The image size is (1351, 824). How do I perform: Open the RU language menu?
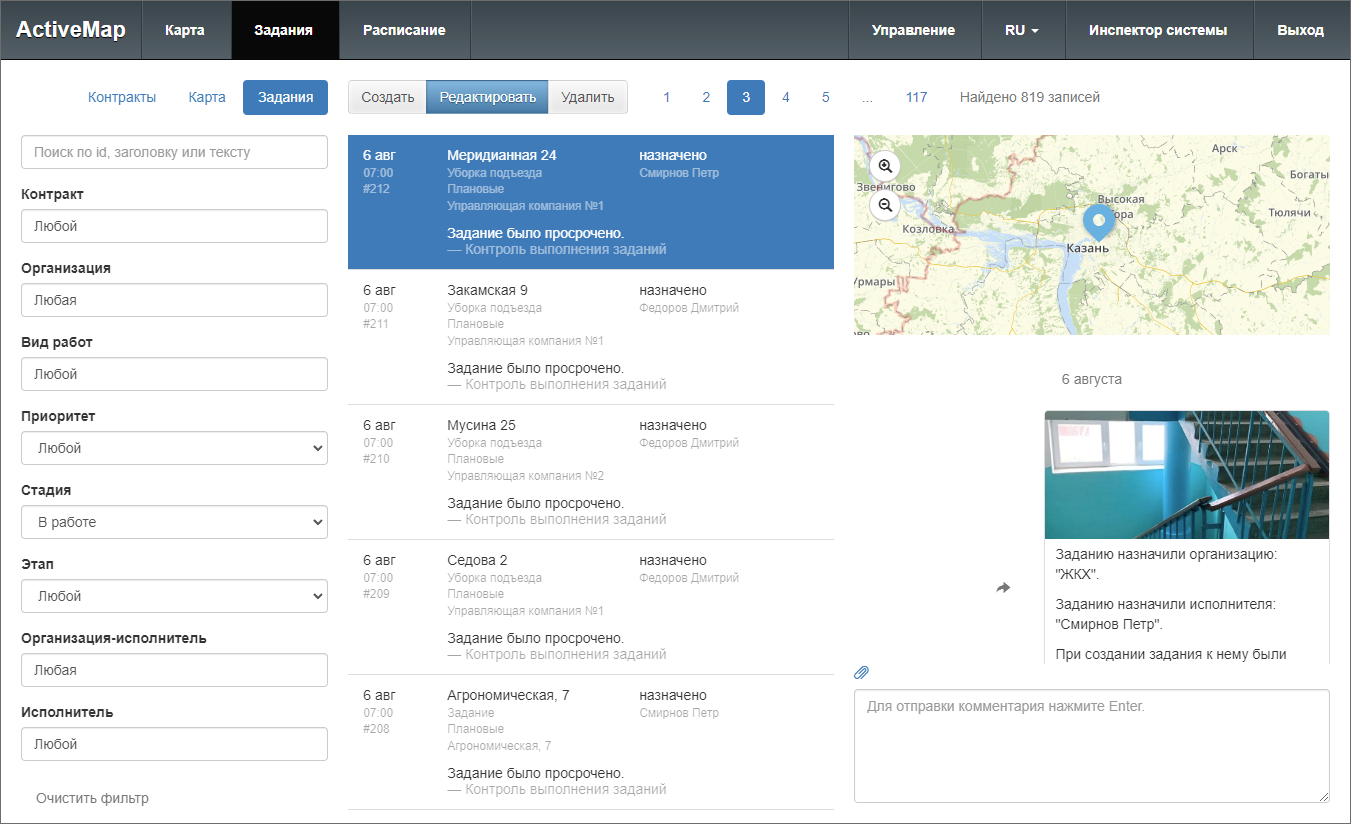(1021, 30)
